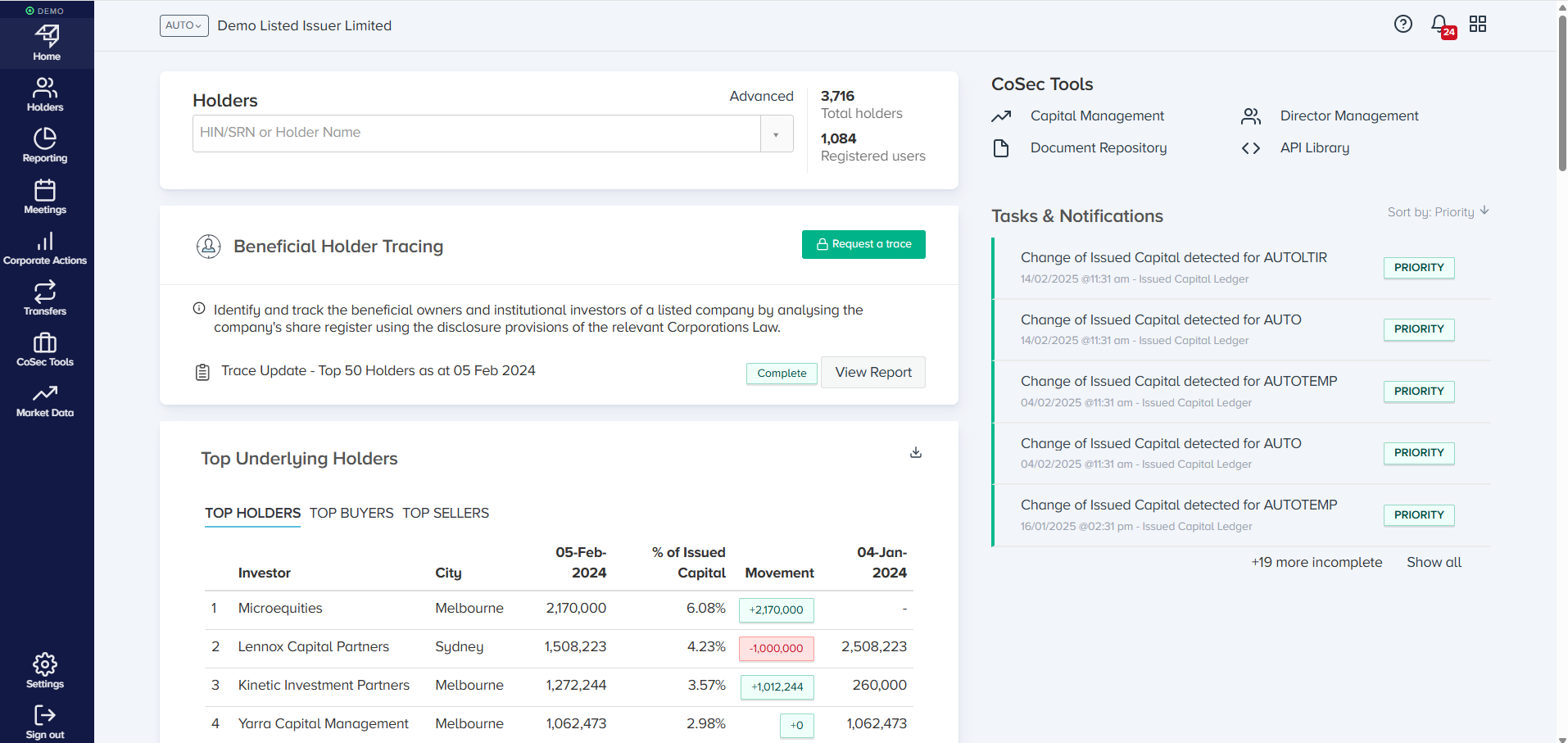This screenshot has height=743, width=1568.
Task: Open Market Data in sidebar
Action: (45, 401)
